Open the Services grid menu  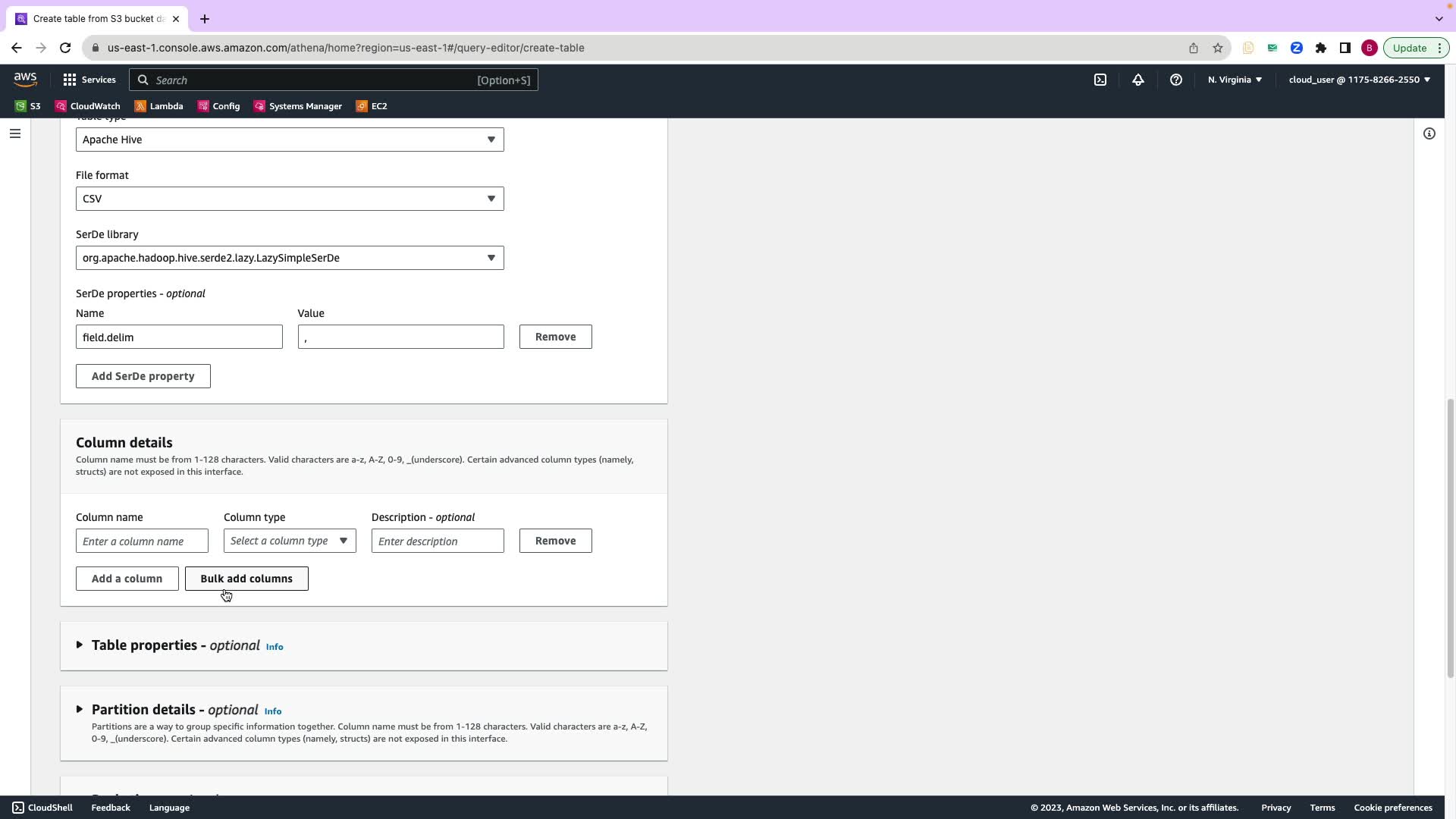[x=89, y=80]
